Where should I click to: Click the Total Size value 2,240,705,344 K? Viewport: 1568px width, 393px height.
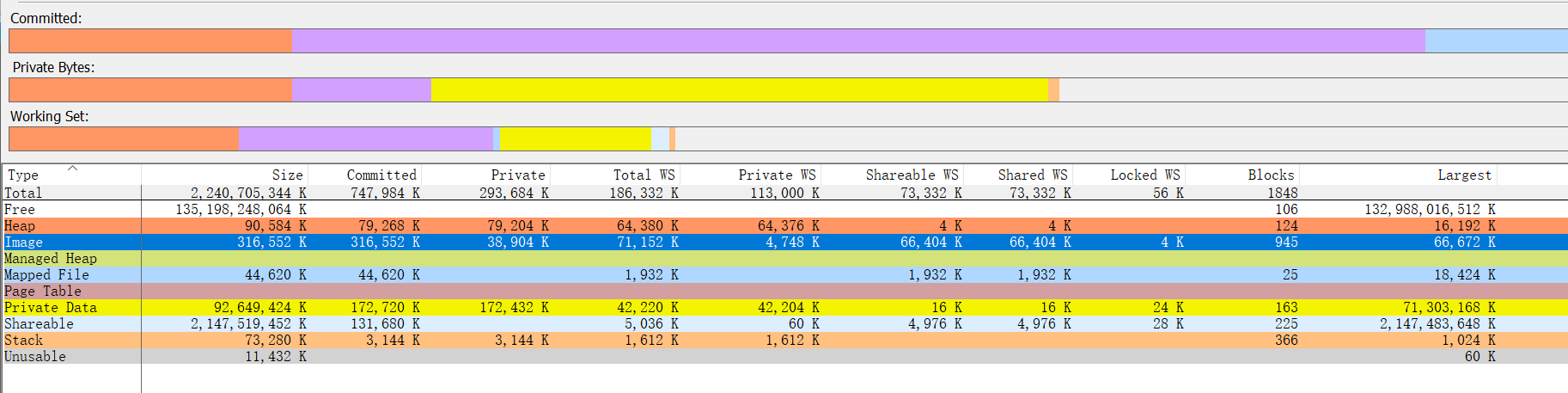pos(248,193)
